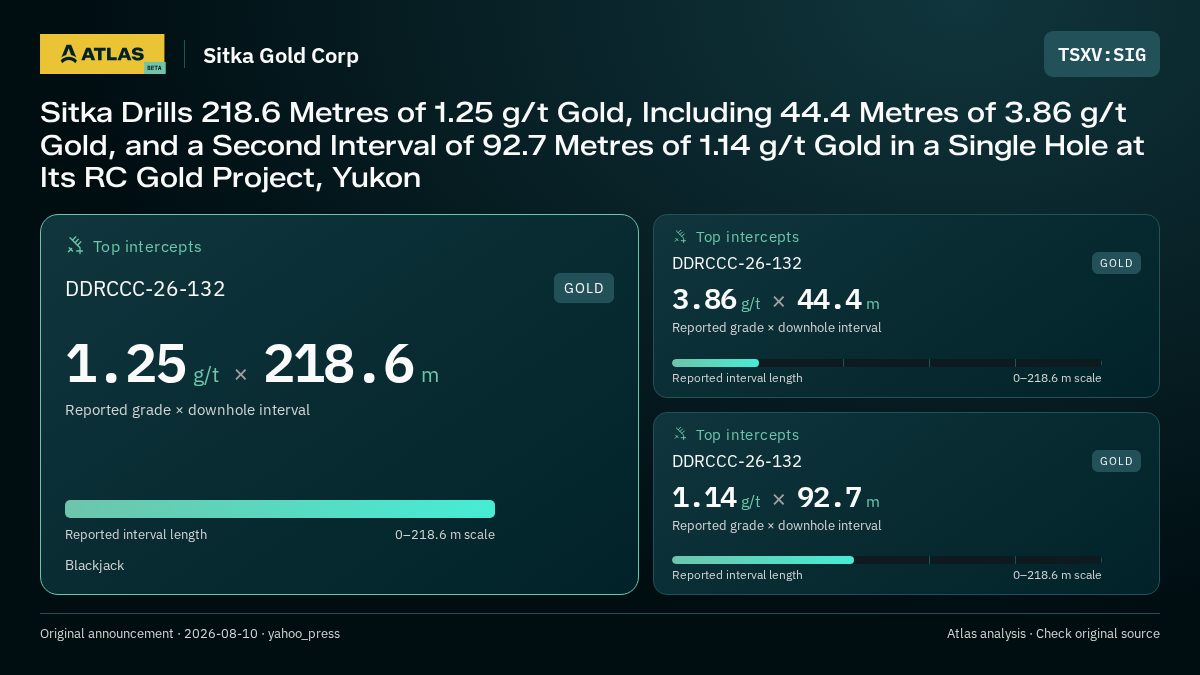1200x675 pixels.
Task: Click the GOLD tag in the 3.86 g/t card
Action: point(1116,263)
